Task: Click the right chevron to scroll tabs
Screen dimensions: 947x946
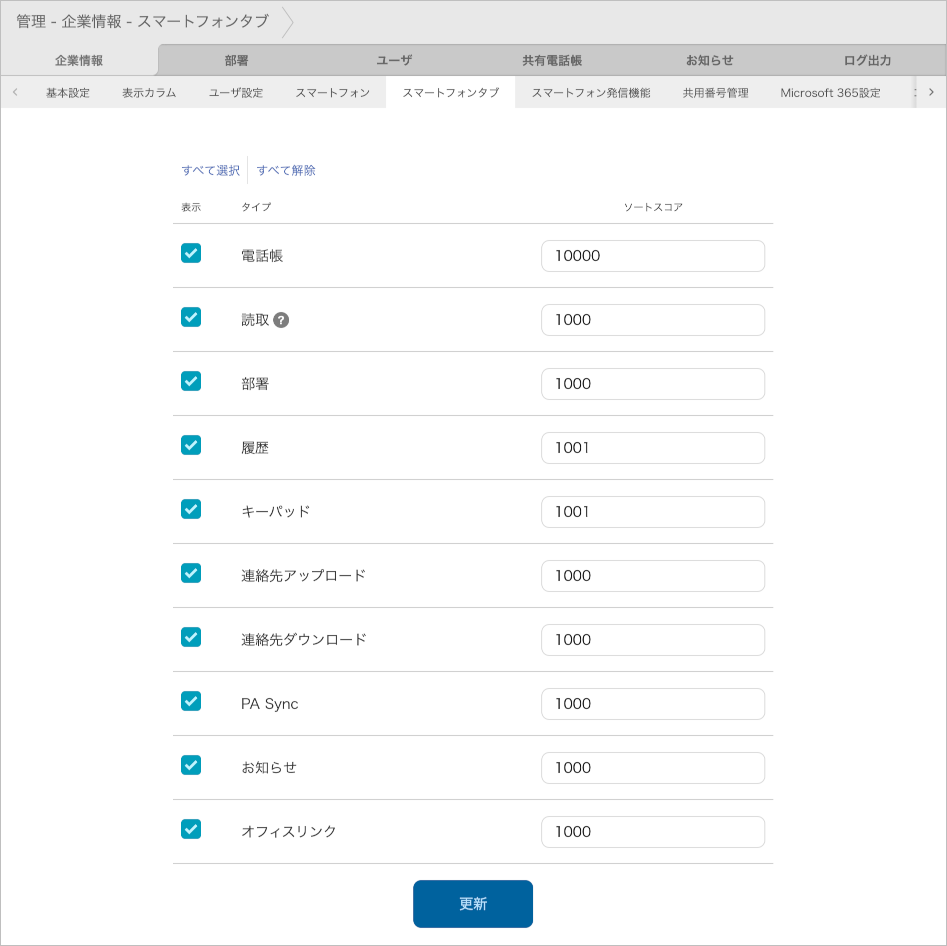Action: pyautogui.click(x=932, y=91)
